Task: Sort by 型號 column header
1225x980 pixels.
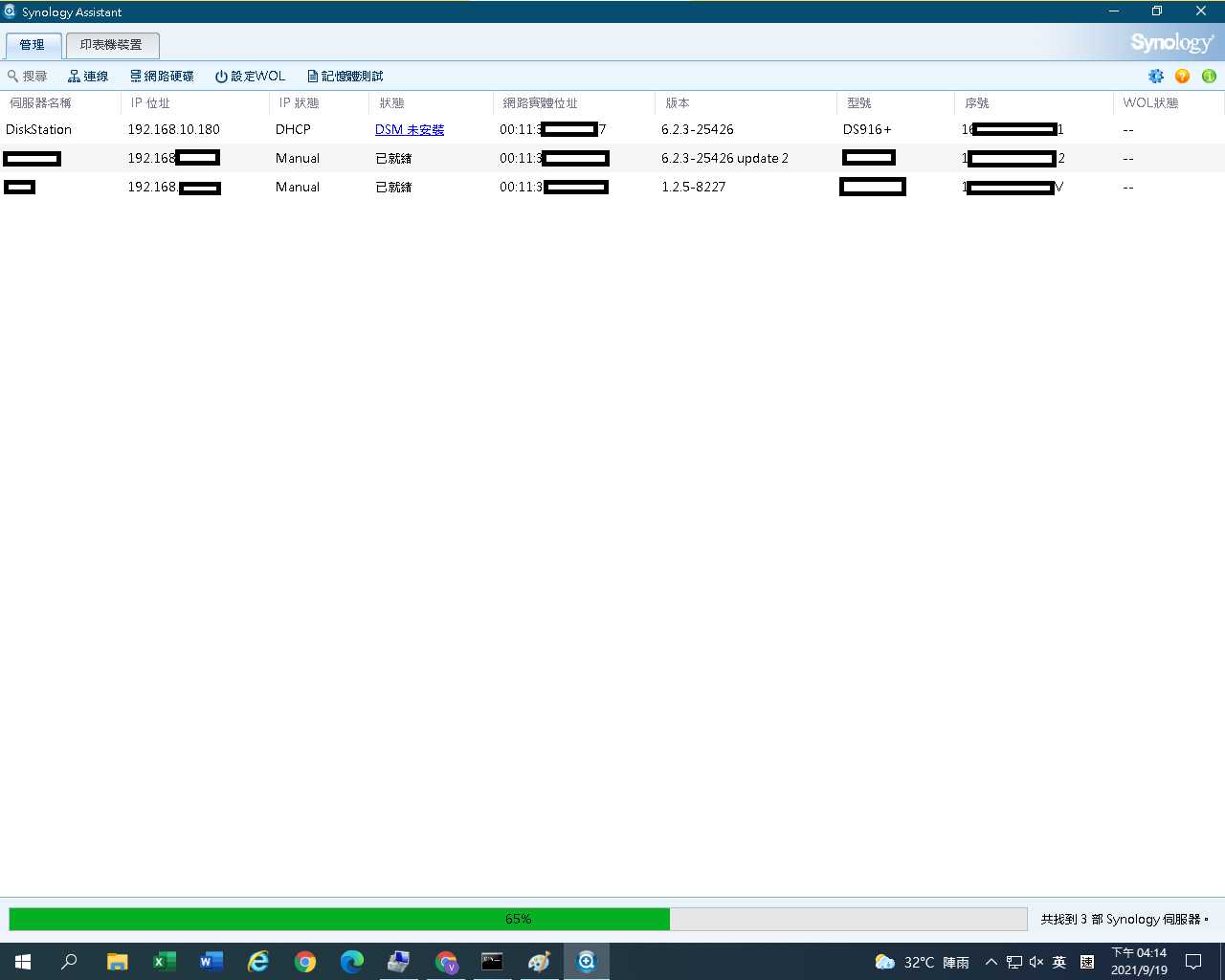Action: click(896, 102)
